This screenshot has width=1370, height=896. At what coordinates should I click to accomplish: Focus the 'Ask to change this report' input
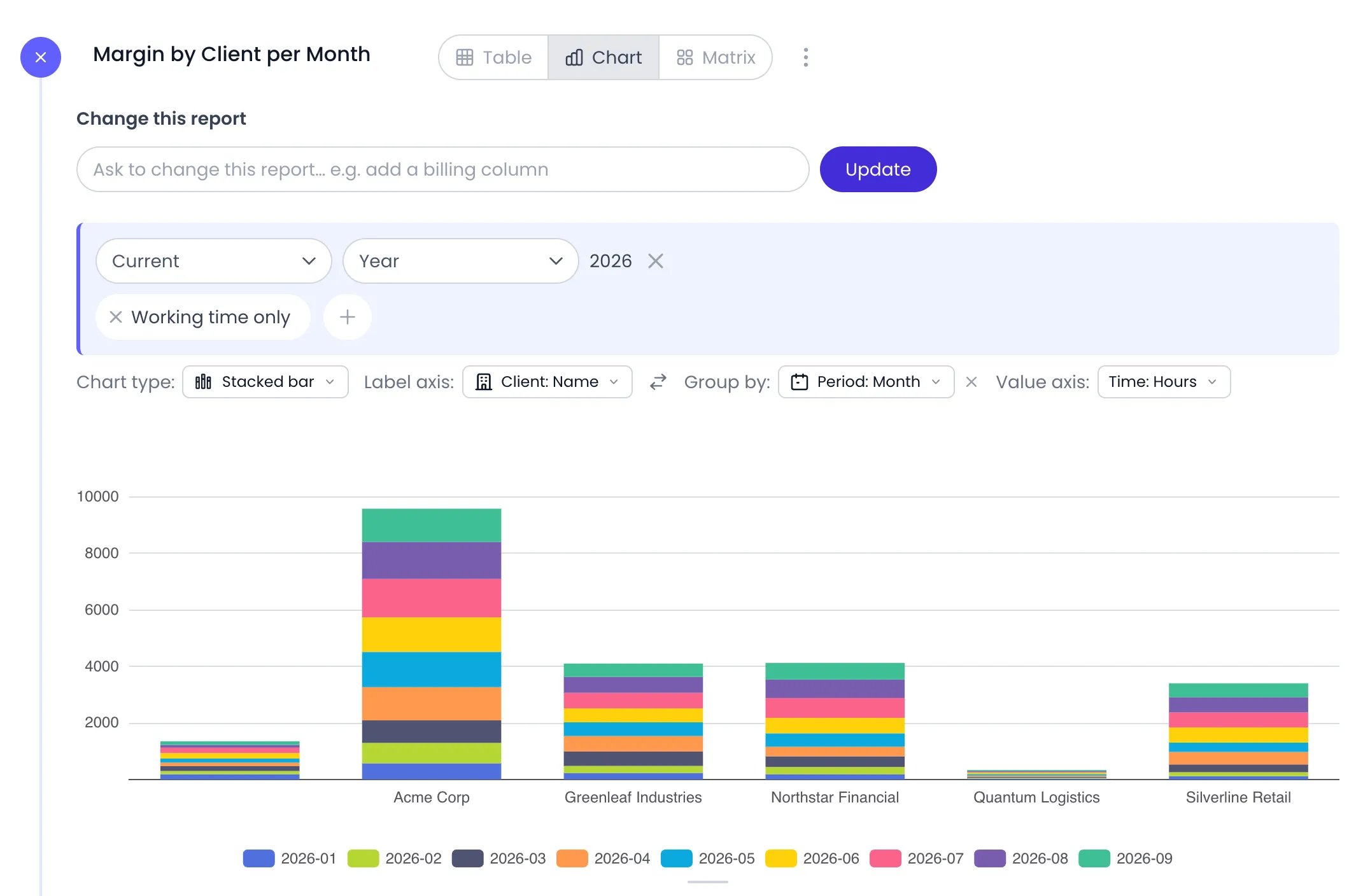click(442, 169)
